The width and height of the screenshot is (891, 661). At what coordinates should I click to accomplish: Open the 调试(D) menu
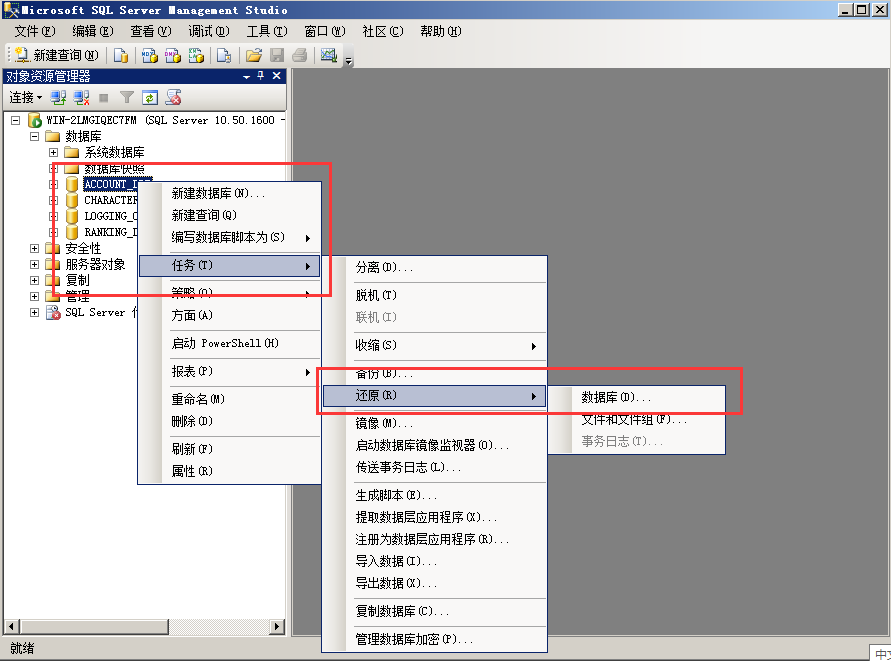(x=209, y=31)
